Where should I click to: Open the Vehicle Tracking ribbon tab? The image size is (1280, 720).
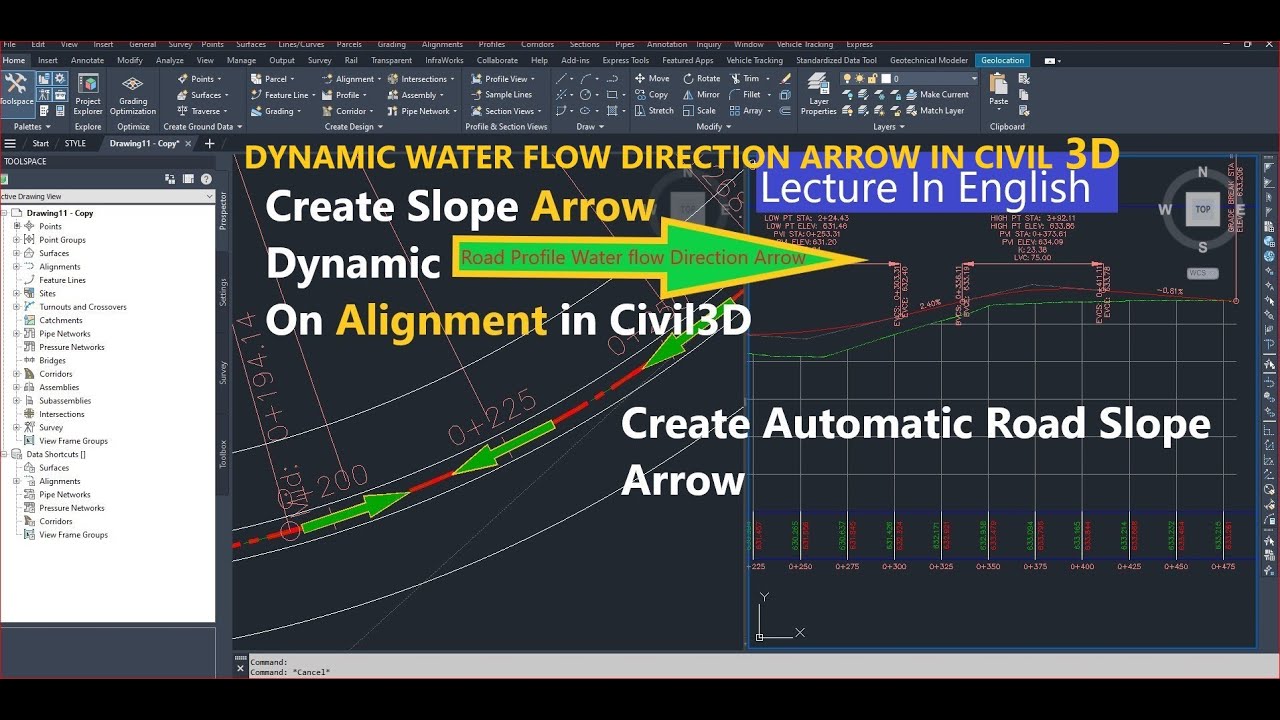(754, 60)
